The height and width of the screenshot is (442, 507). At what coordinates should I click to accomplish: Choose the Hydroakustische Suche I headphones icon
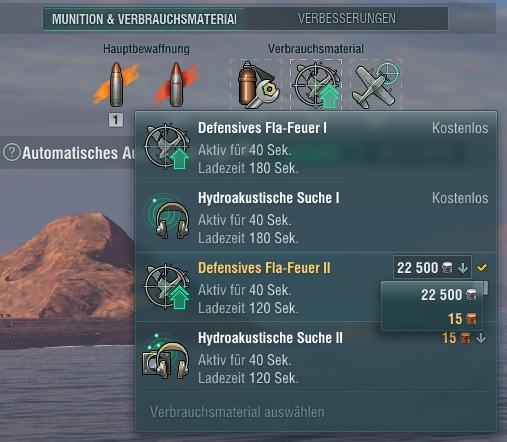pyautogui.click(x=167, y=218)
